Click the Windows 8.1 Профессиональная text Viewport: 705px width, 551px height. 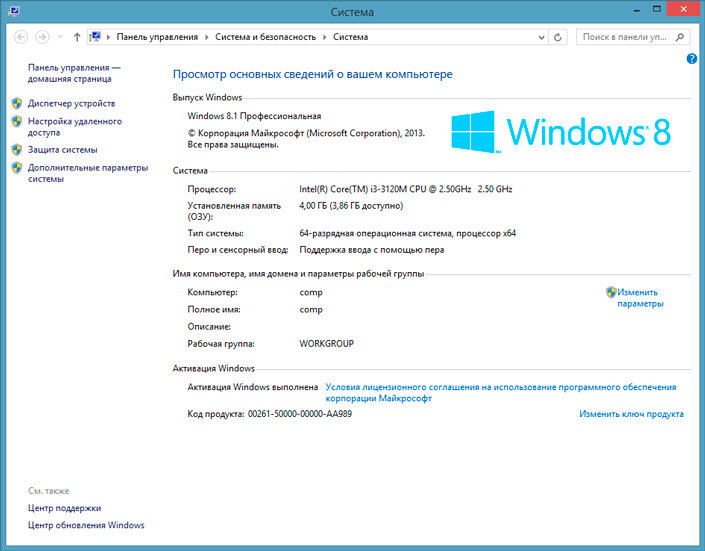click(254, 116)
